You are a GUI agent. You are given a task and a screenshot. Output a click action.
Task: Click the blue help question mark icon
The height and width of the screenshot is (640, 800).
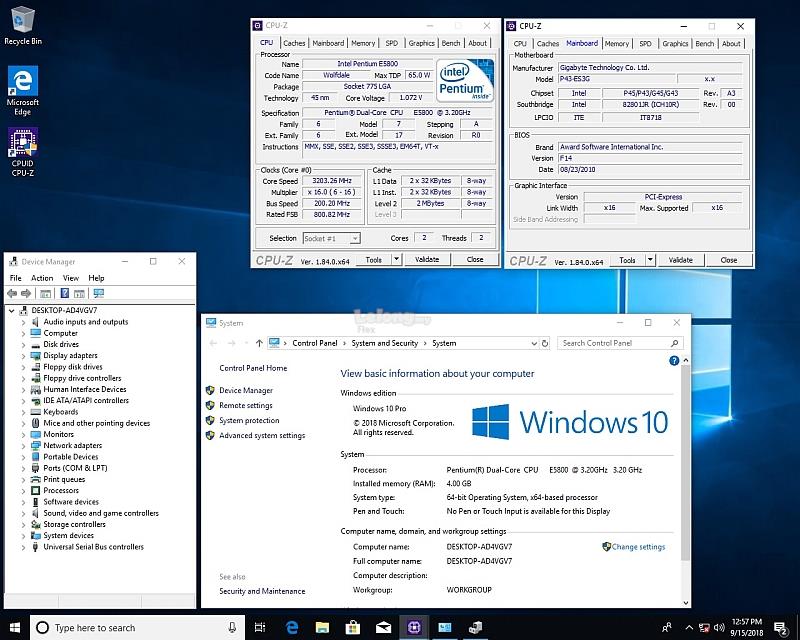[674, 361]
